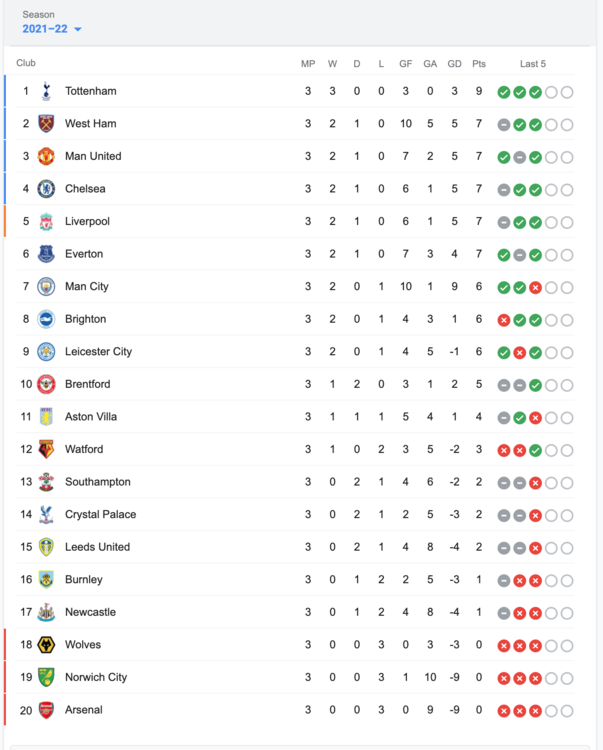Click the Chelsea club crest

pyautogui.click(x=46, y=189)
